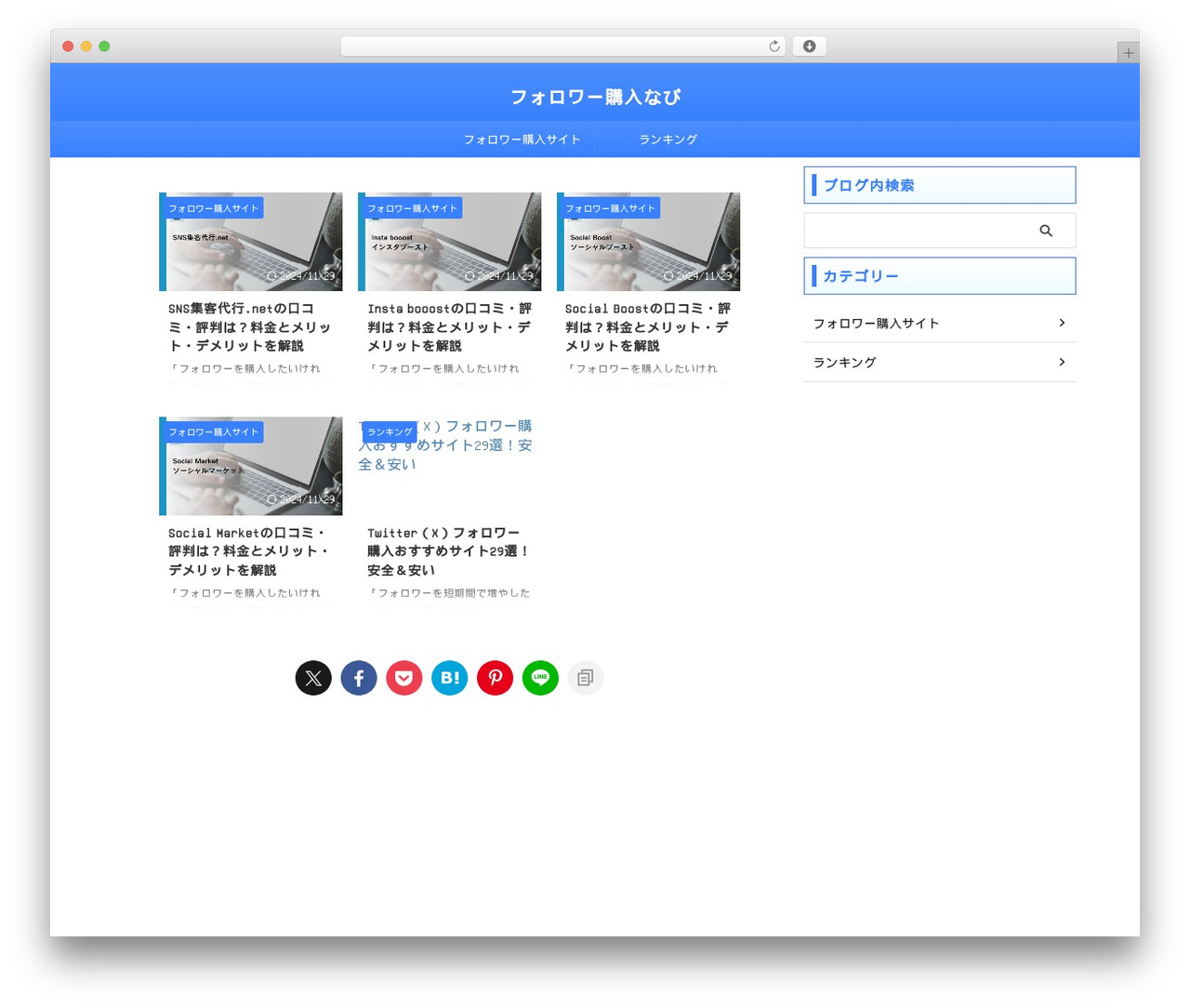Viewport: 1190px width, 1008px height.
Task: Open the browser downloads button
Action: click(810, 46)
